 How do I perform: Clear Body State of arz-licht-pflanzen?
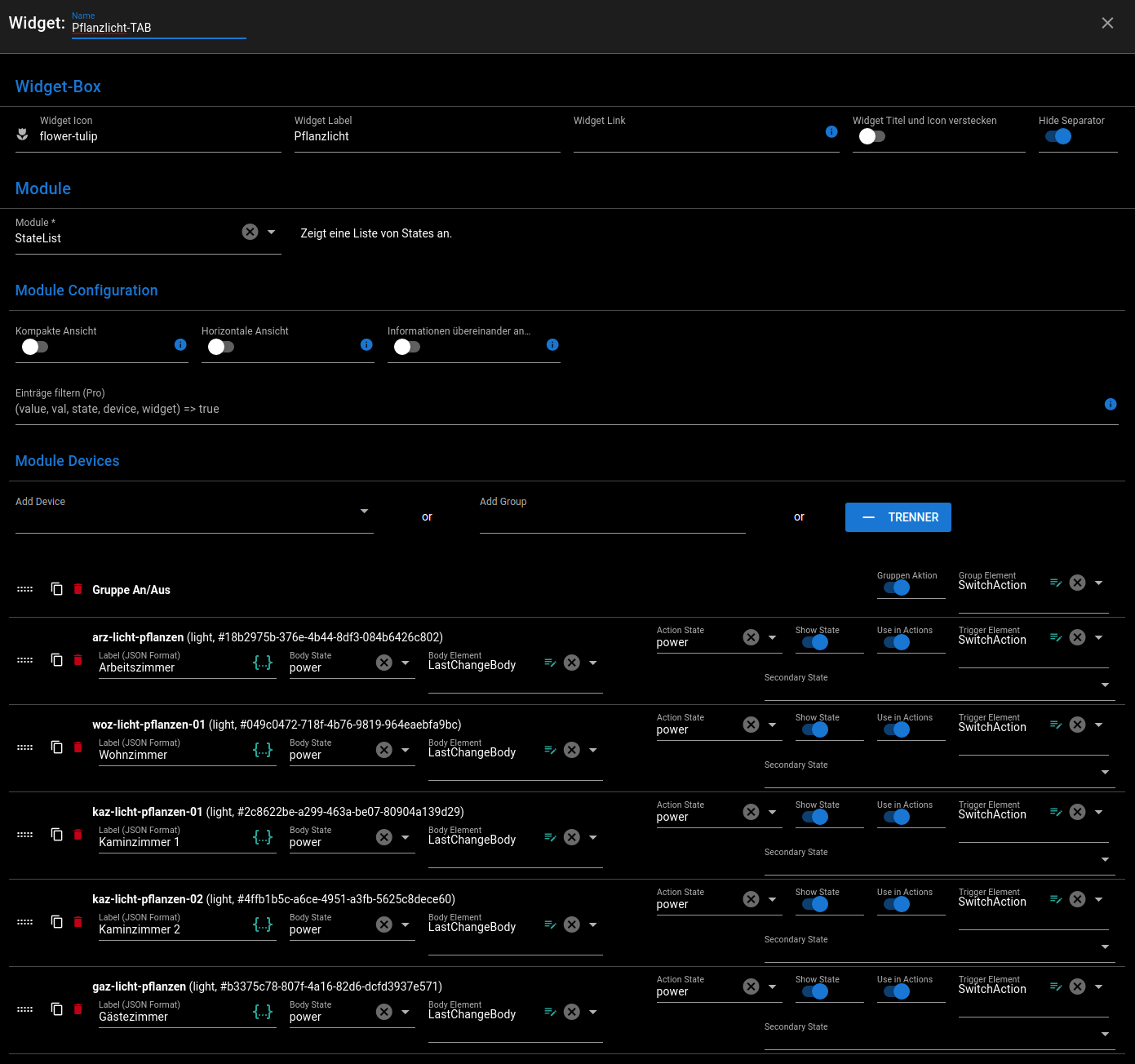pyautogui.click(x=384, y=663)
